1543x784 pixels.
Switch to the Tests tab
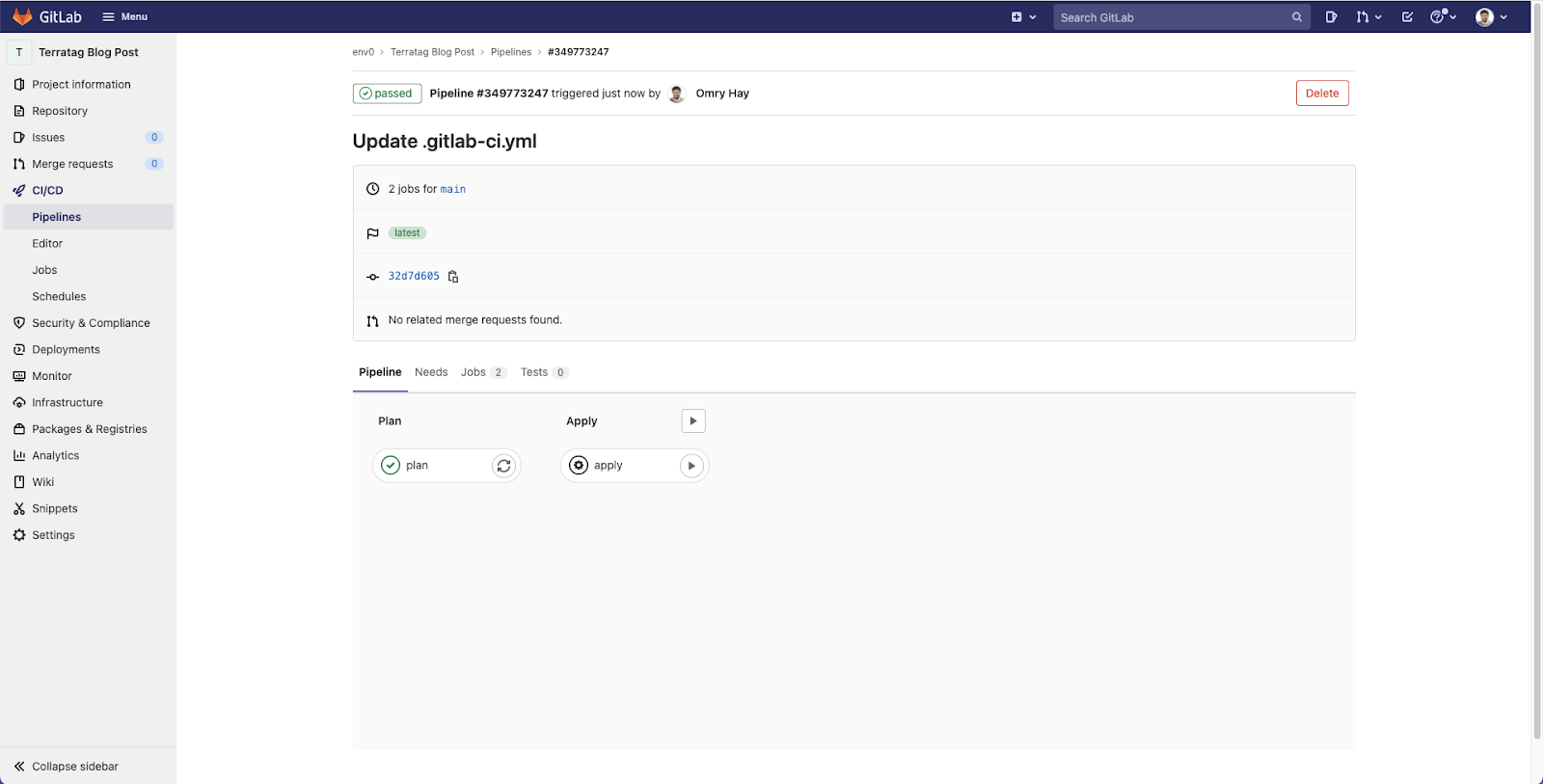545,372
